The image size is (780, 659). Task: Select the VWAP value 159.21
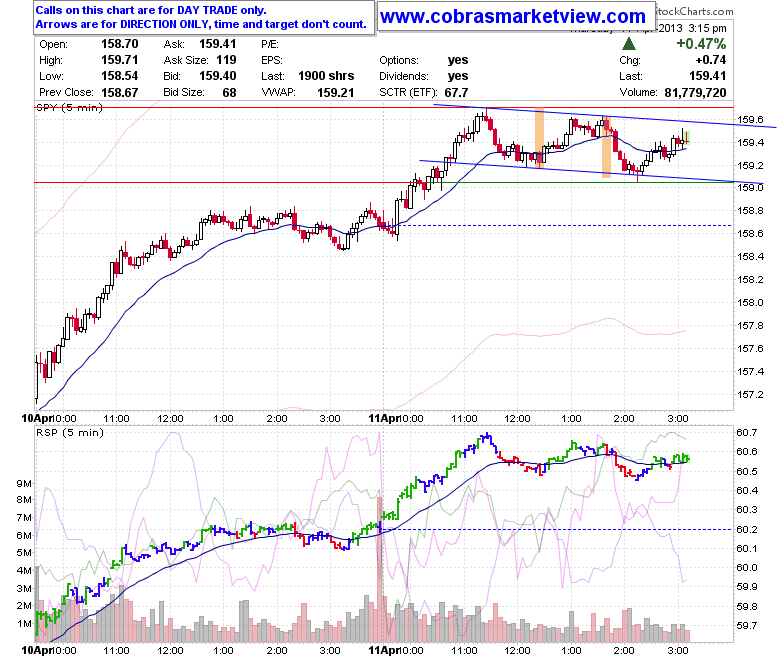click(335, 93)
